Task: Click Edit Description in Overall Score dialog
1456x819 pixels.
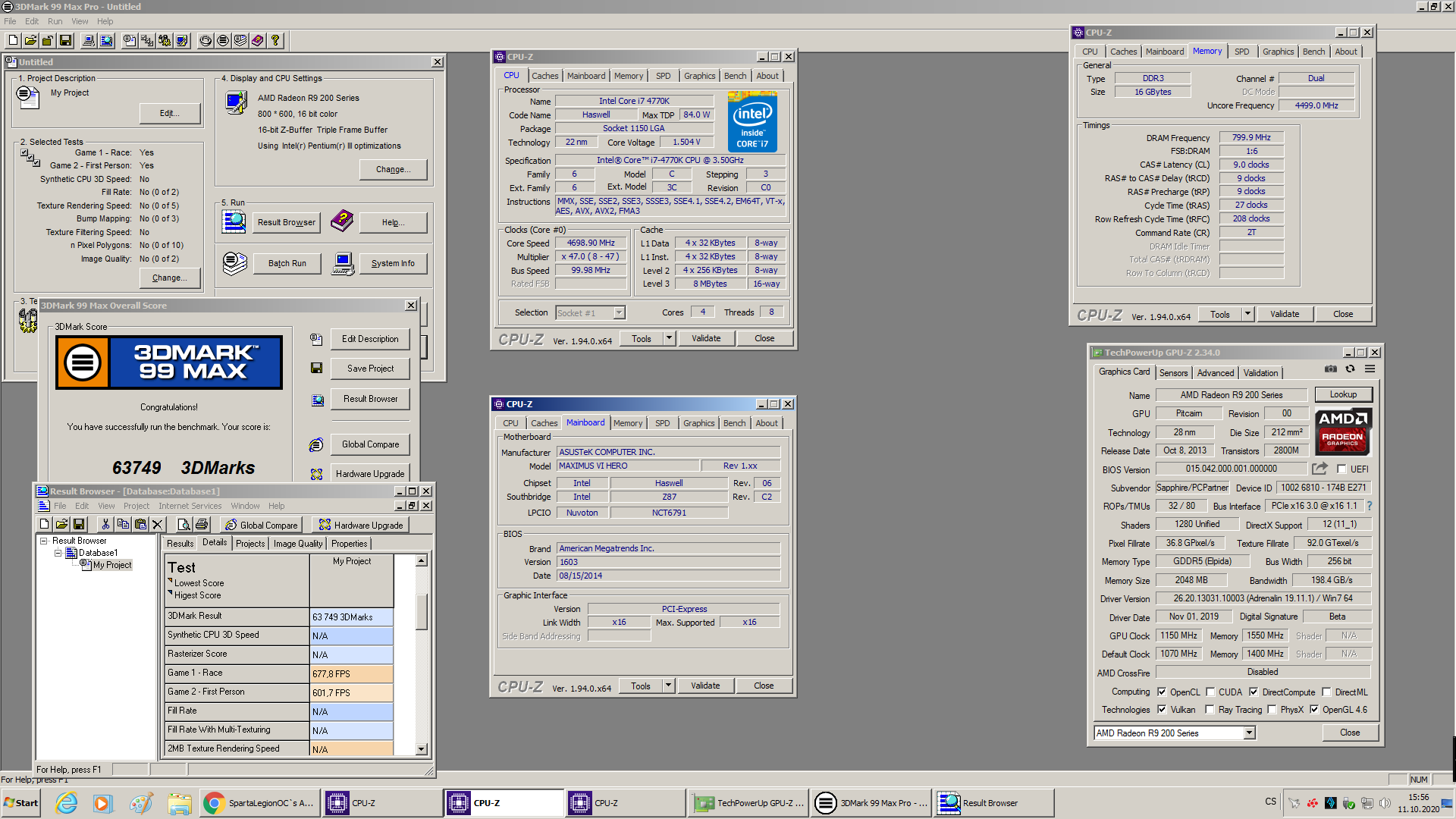Action: point(370,339)
